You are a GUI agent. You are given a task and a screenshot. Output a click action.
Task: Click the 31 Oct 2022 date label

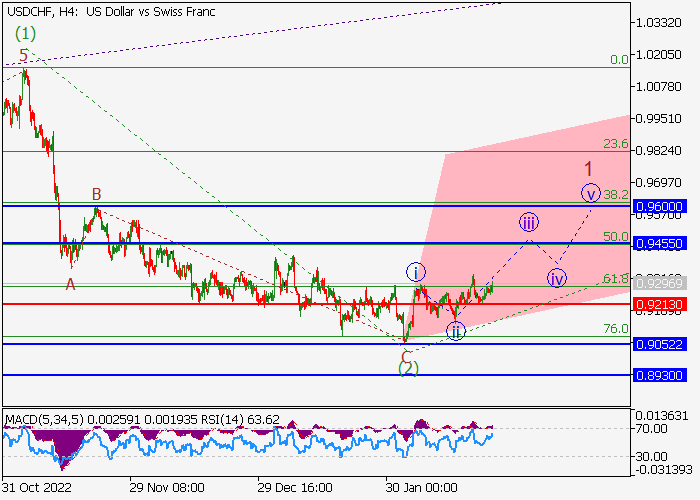pos(37,487)
